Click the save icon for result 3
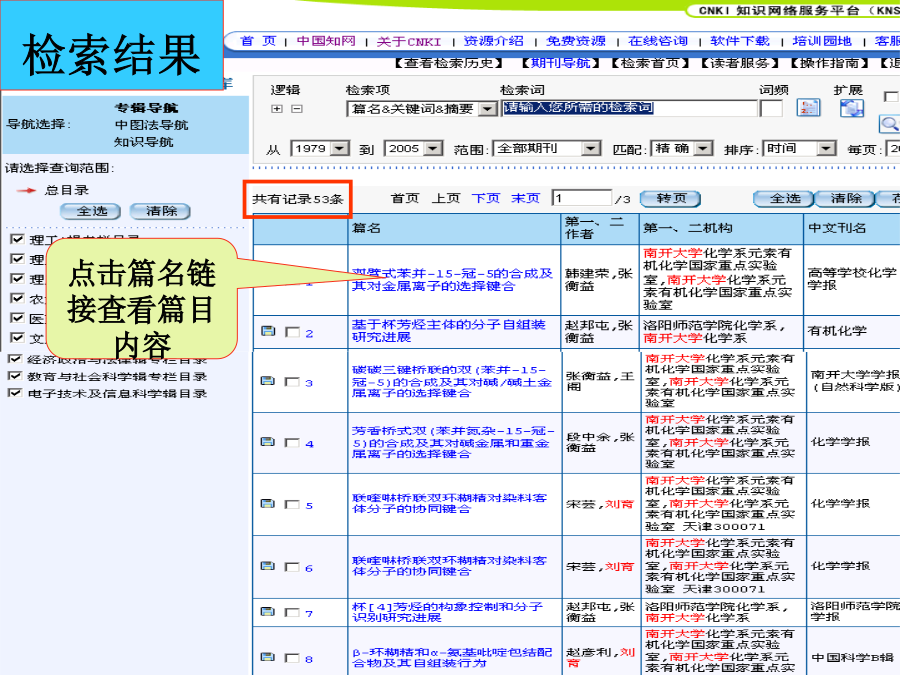Viewport: 900px width, 675px height. tap(268, 381)
